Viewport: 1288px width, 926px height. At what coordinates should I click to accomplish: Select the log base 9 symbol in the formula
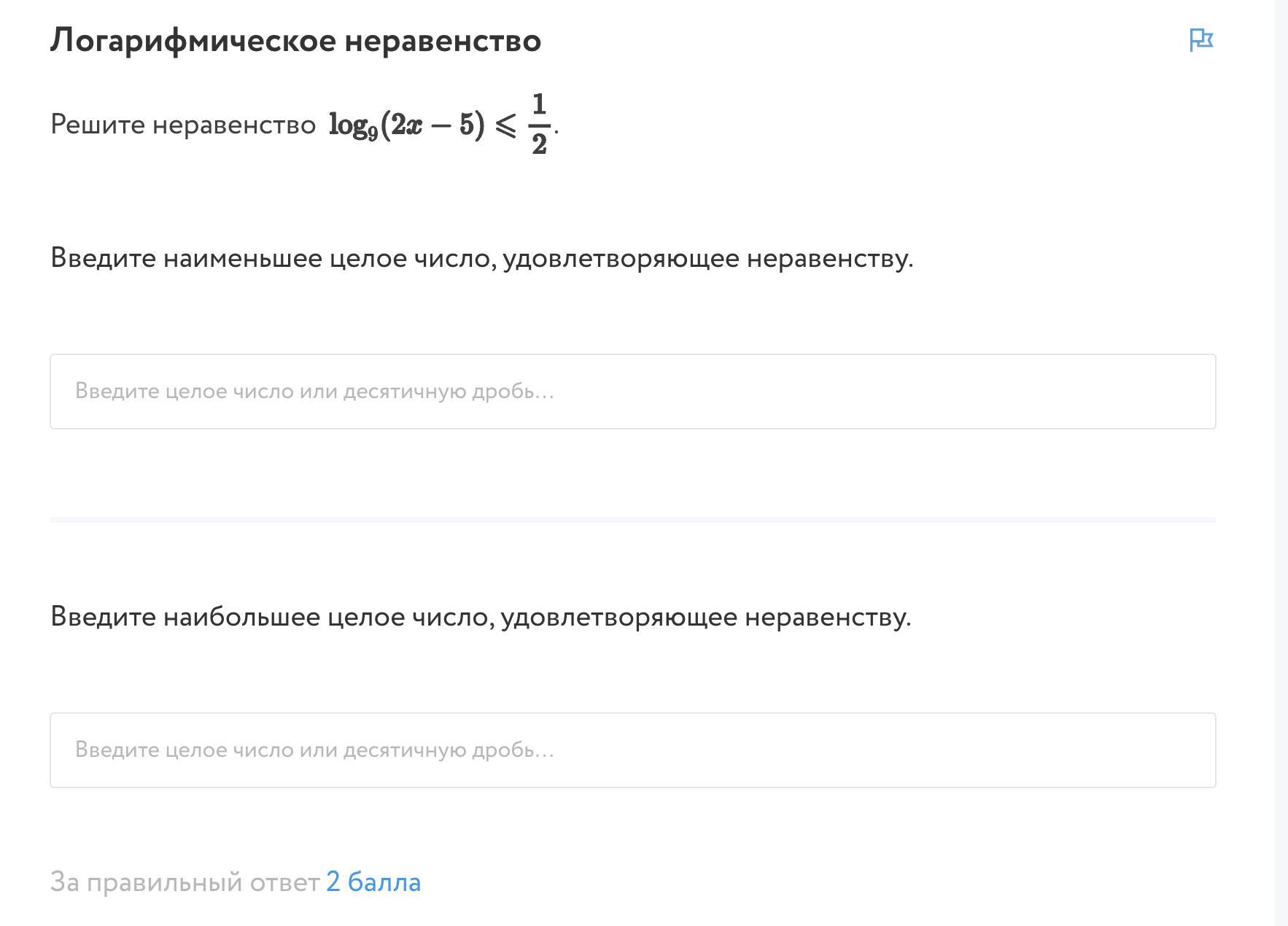click(353, 125)
